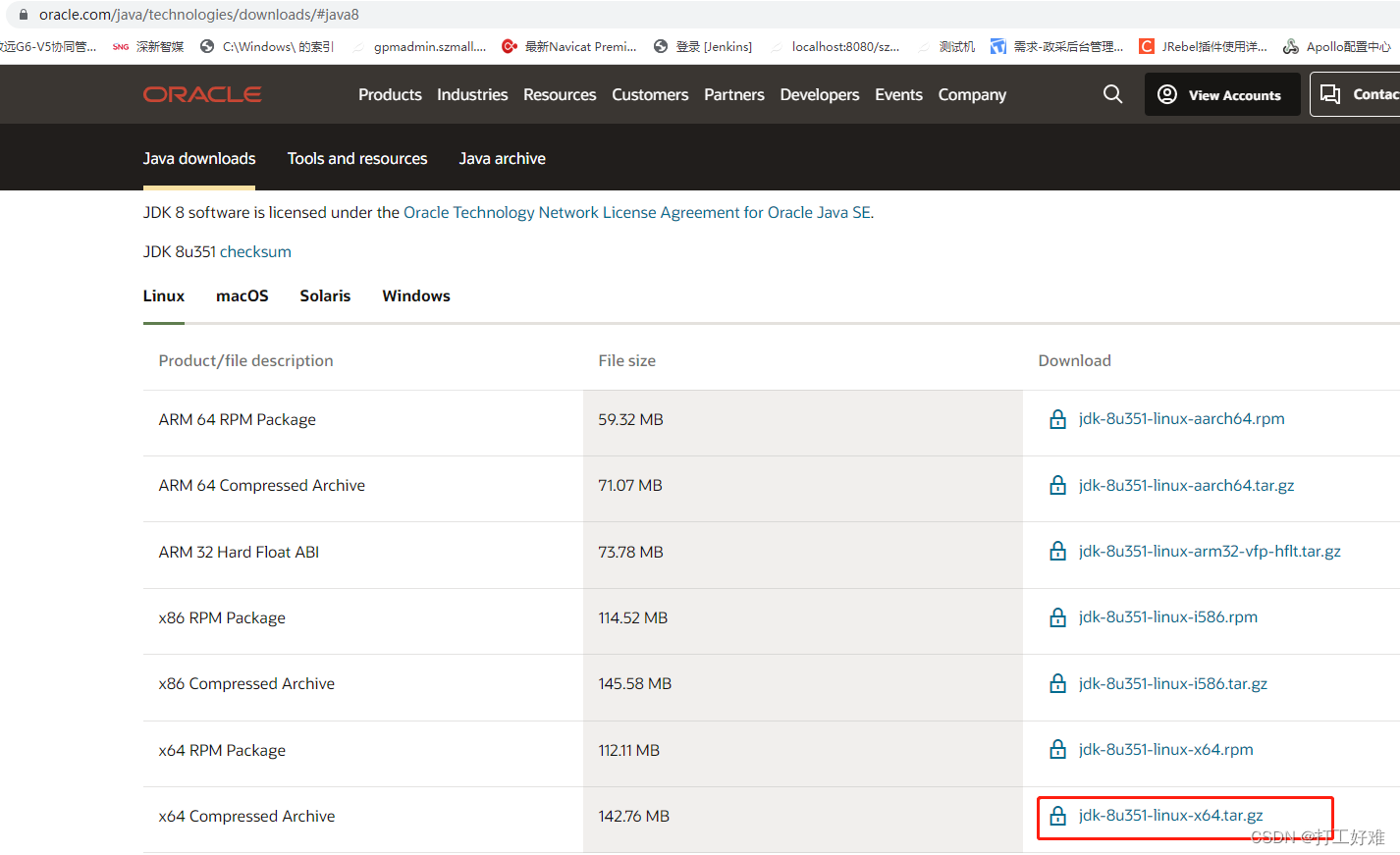
Task: Switch to Tools and resources tab
Action: coord(357,158)
